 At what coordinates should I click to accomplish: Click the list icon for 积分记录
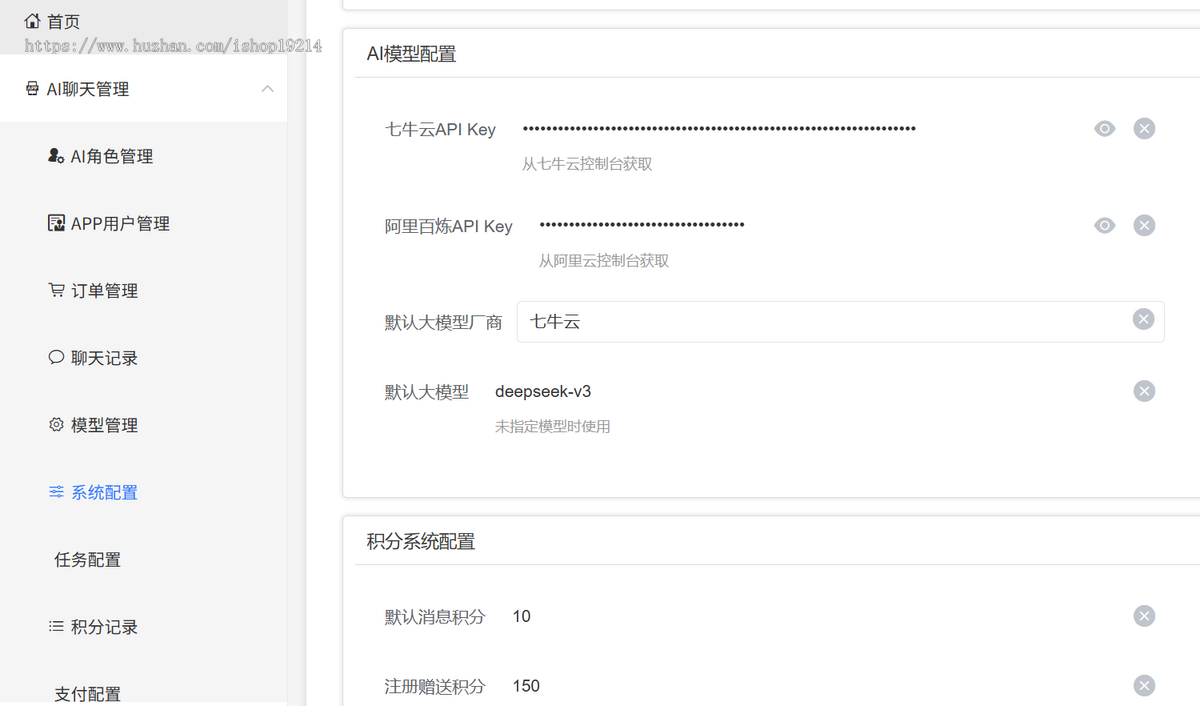[56, 626]
